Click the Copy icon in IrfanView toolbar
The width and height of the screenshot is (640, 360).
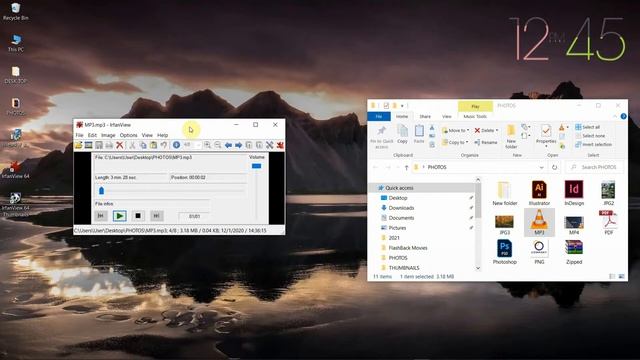click(143, 145)
